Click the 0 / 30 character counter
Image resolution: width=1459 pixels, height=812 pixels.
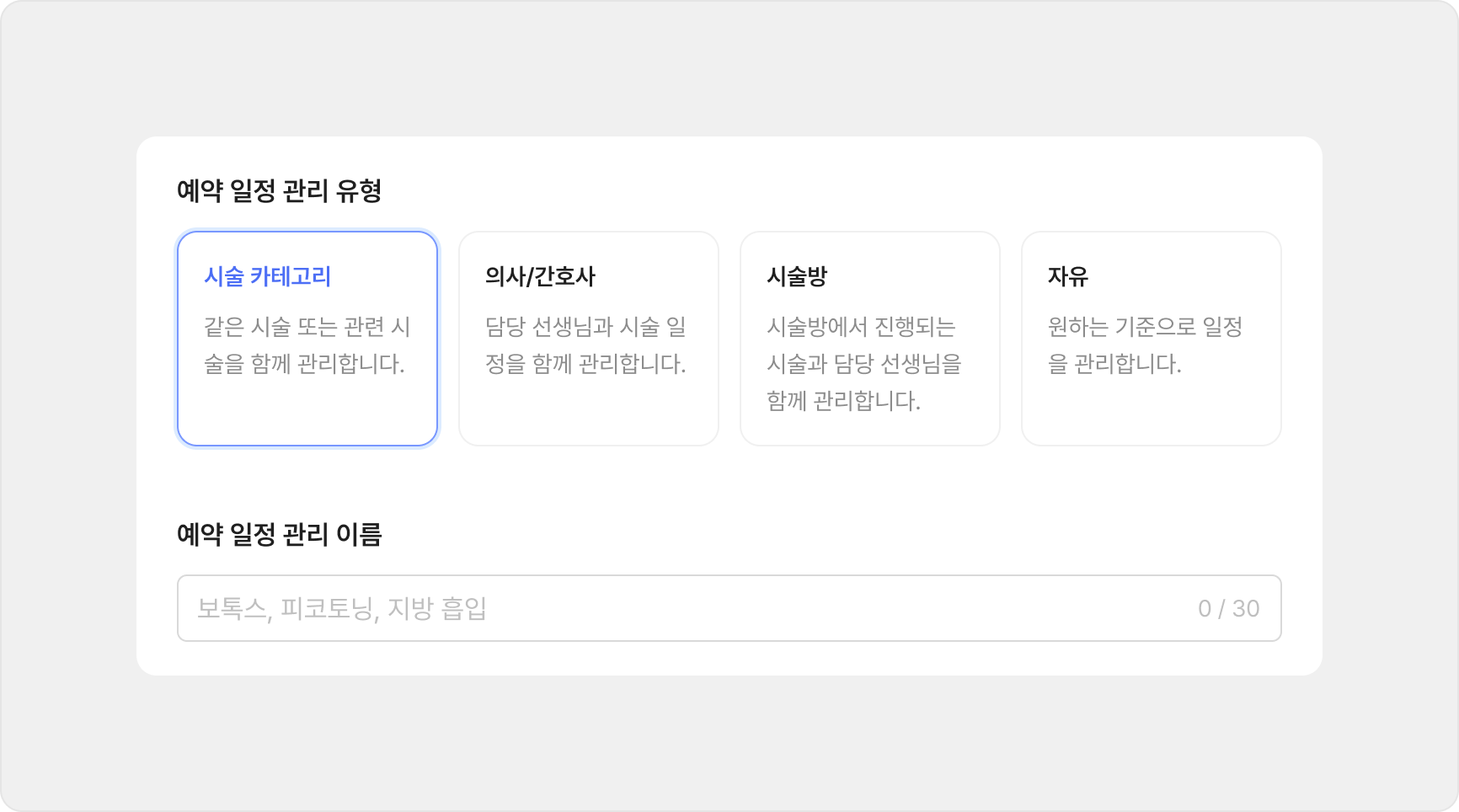(1228, 608)
